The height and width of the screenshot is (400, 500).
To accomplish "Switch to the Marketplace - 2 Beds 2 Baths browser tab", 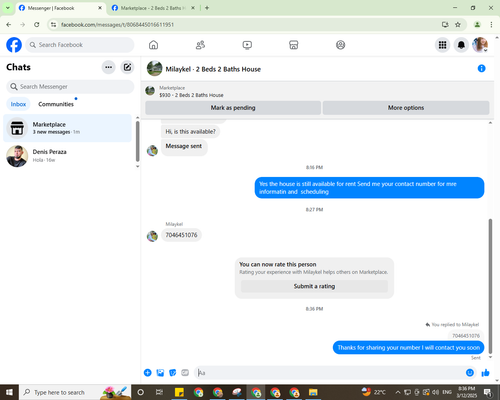I will point(153,8).
